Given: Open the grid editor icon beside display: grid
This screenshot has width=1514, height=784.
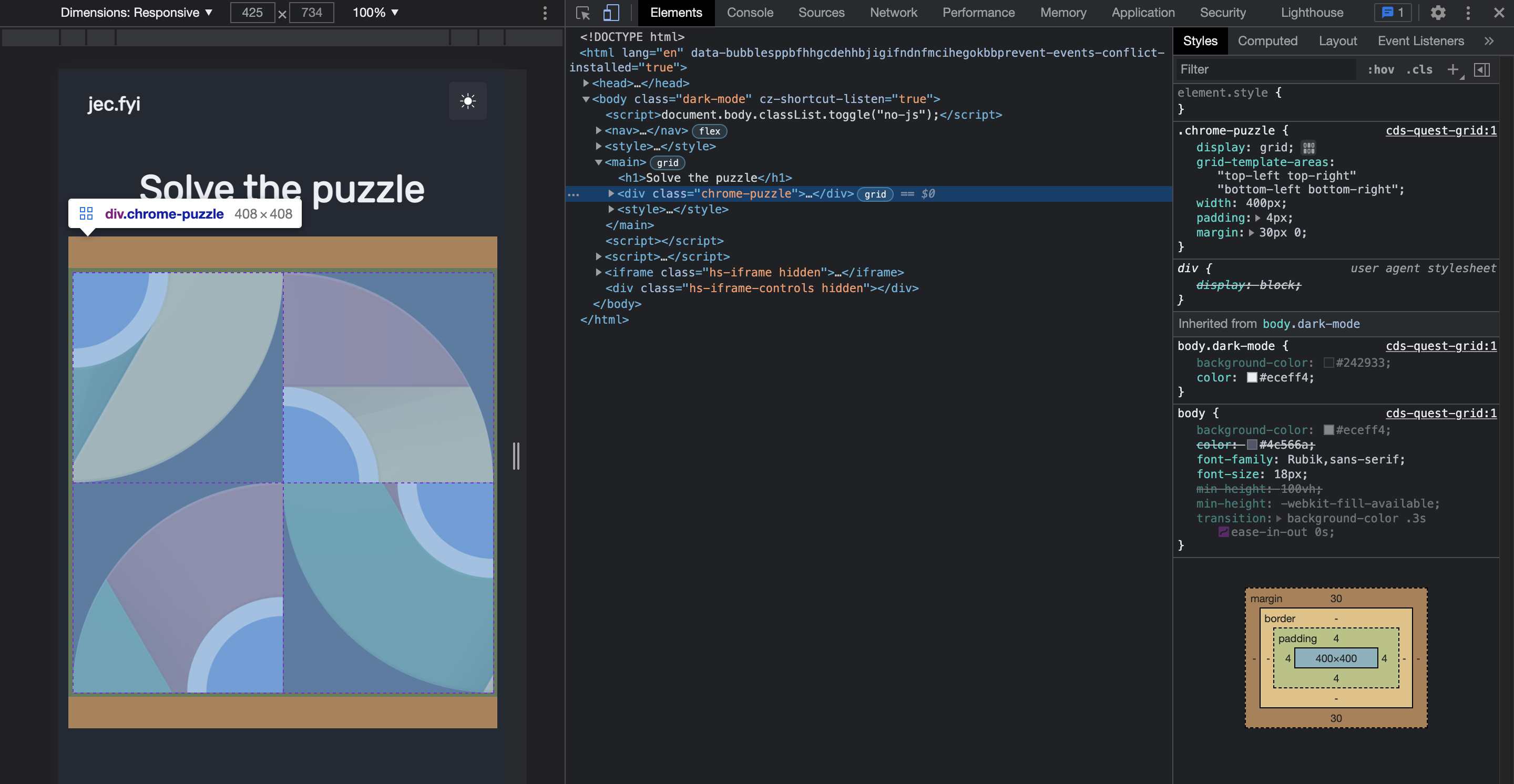Looking at the screenshot, I should pyautogui.click(x=1309, y=148).
